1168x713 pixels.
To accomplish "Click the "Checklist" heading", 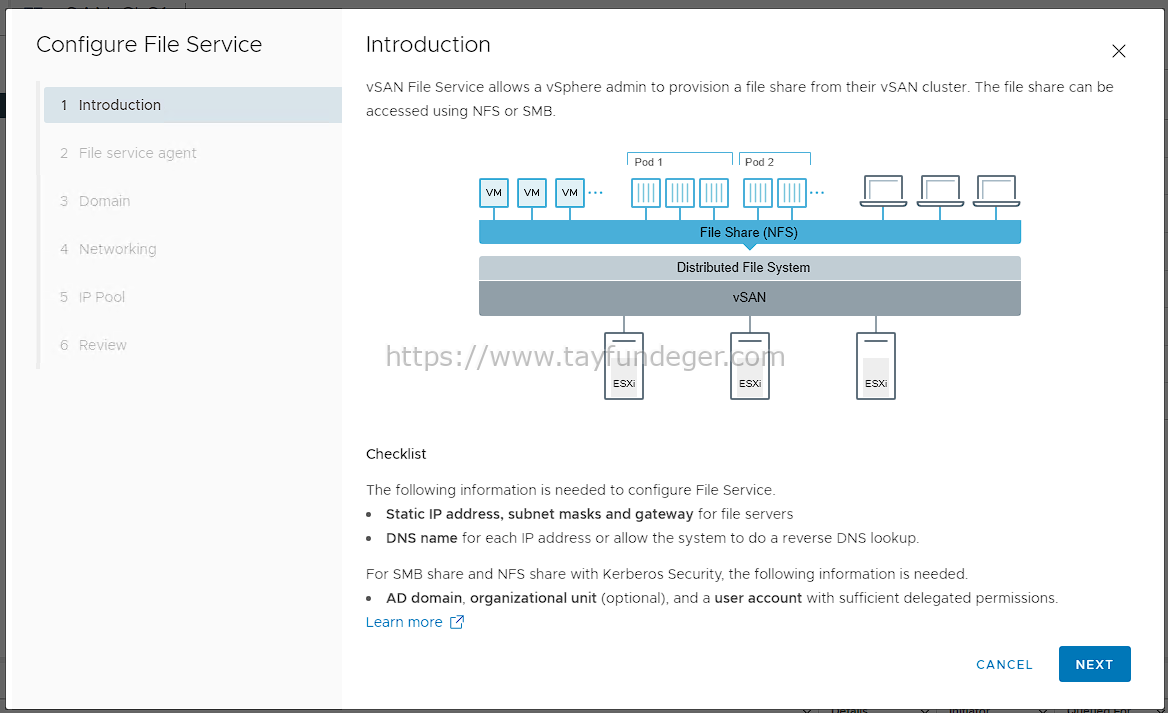I will tap(396, 454).
